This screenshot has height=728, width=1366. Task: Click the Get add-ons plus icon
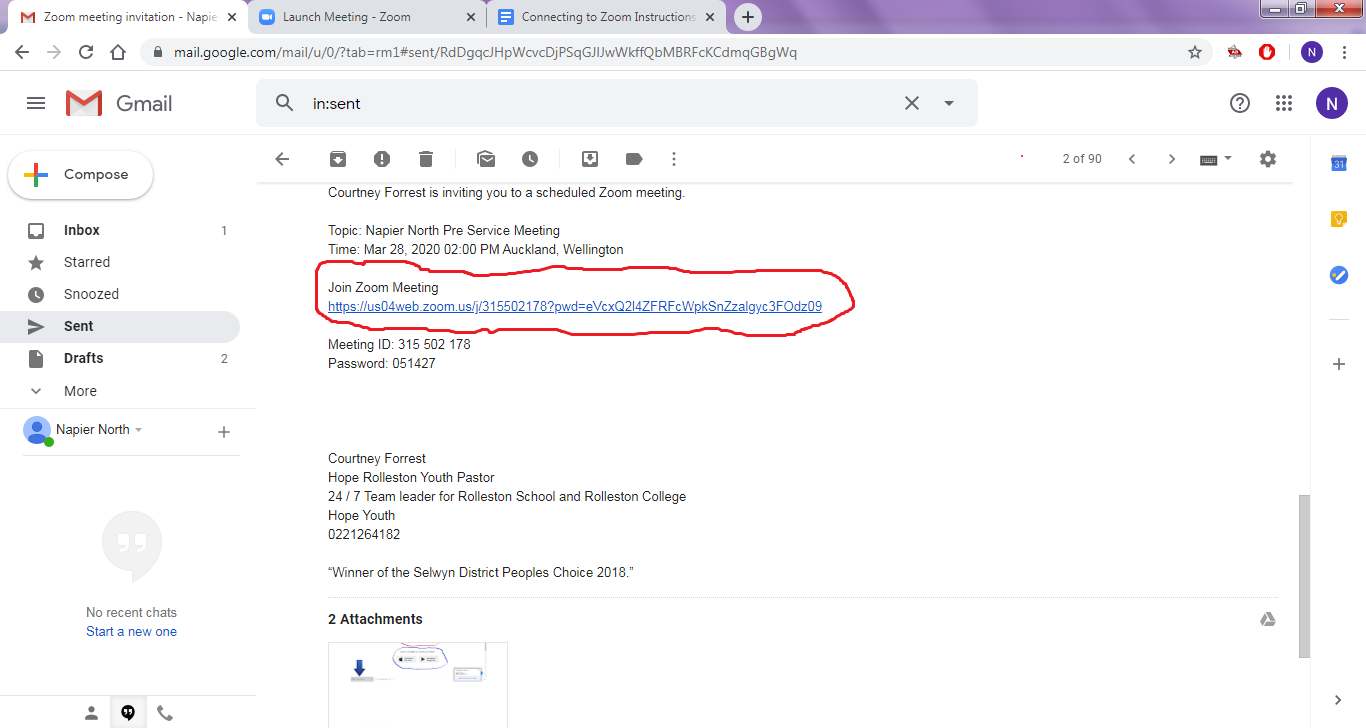tap(1339, 364)
